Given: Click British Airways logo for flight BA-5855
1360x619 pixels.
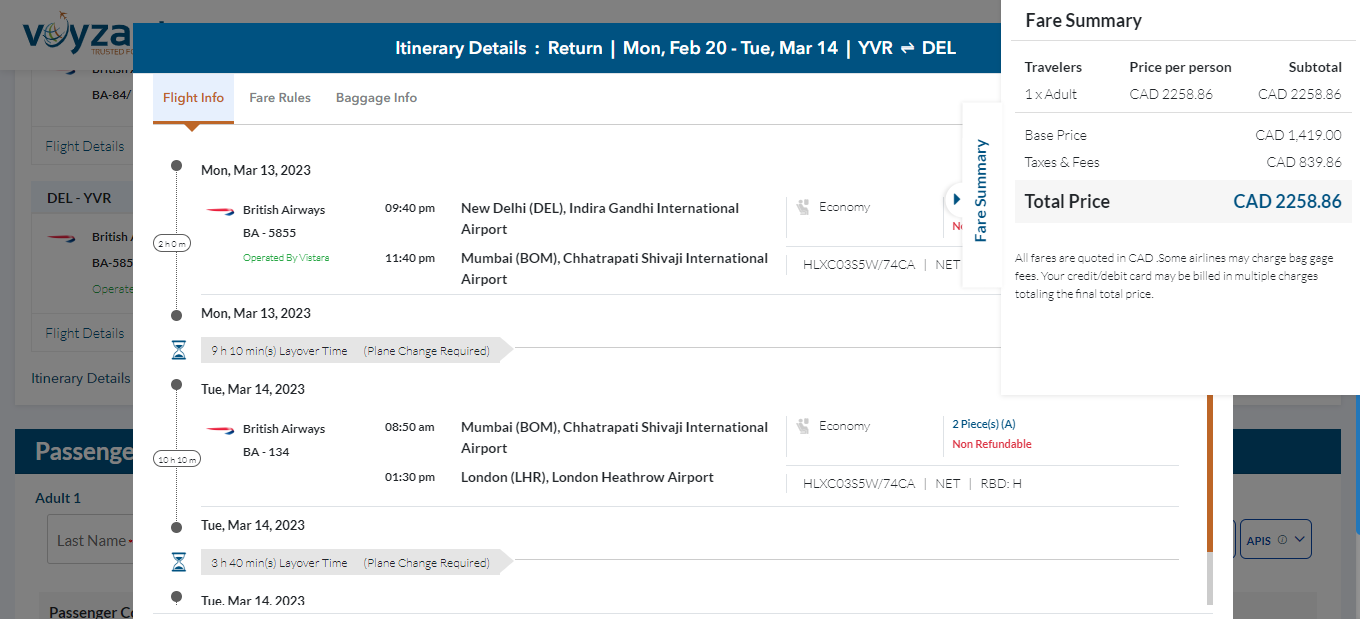Looking at the screenshot, I should point(220,210).
